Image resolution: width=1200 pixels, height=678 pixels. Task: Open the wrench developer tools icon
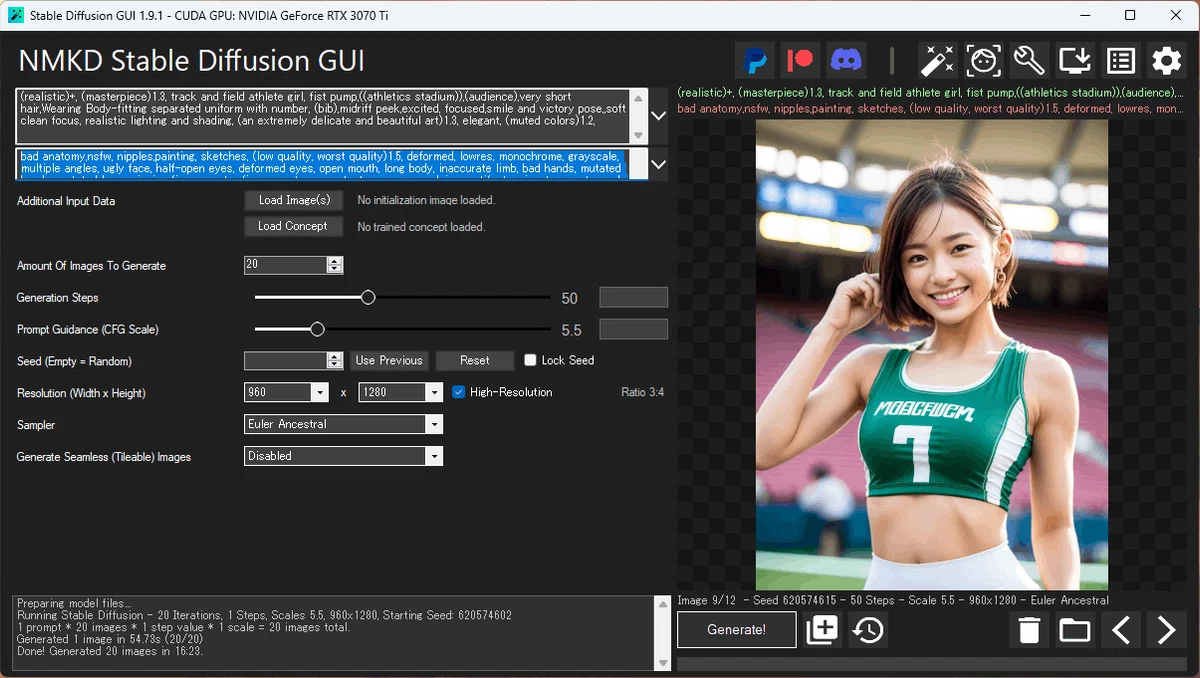pyautogui.click(x=1029, y=61)
